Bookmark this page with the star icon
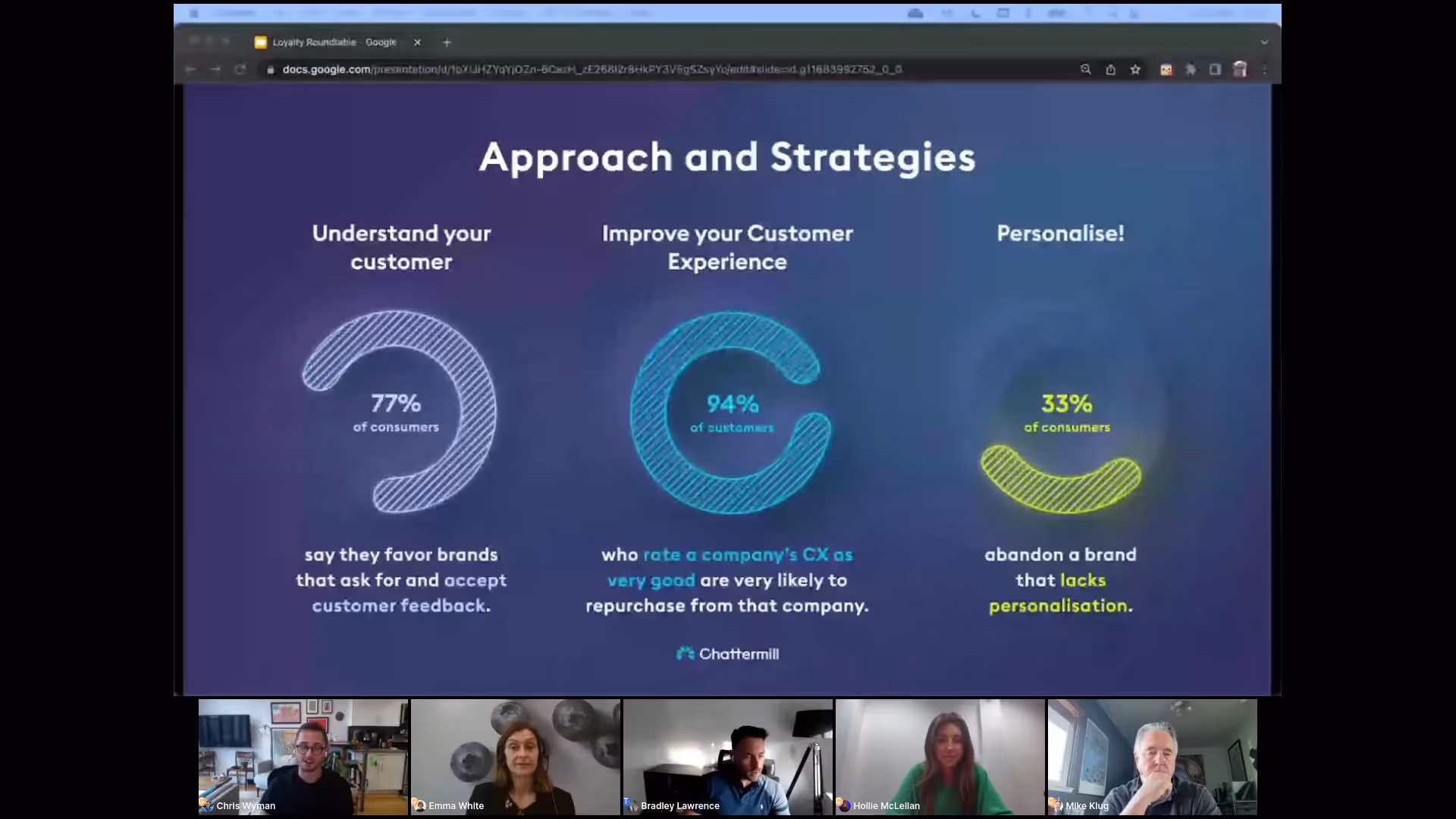 (x=1135, y=69)
